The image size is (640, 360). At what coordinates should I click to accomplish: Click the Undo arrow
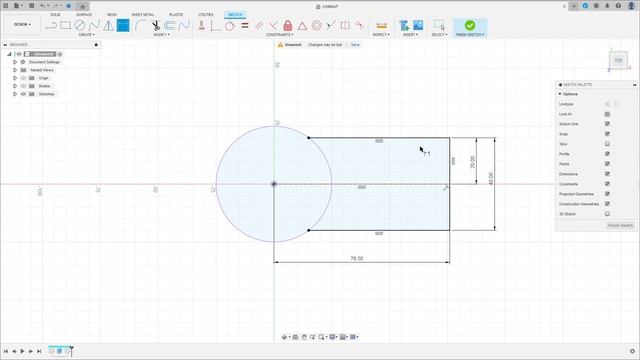click(x=42, y=6)
